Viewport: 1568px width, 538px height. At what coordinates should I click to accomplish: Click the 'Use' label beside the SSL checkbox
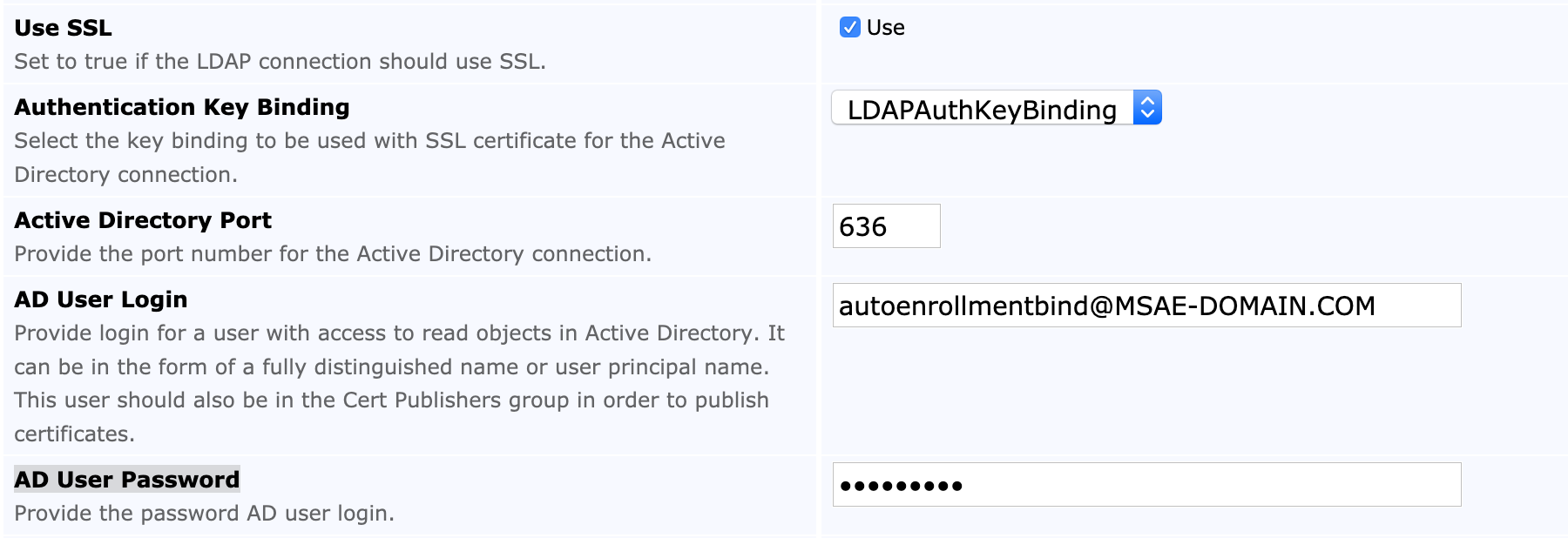click(x=886, y=28)
